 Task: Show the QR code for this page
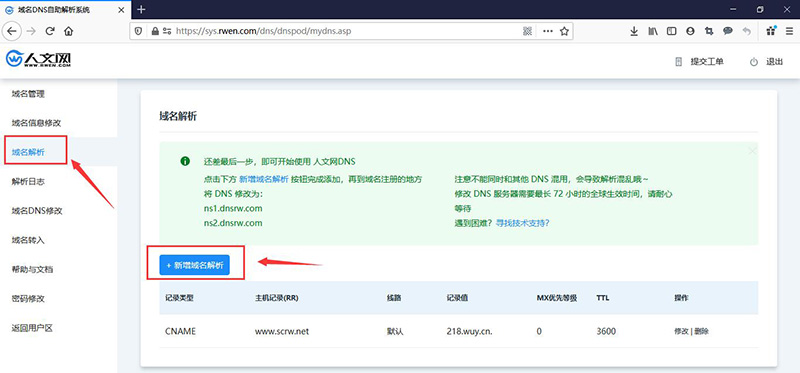(528, 31)
